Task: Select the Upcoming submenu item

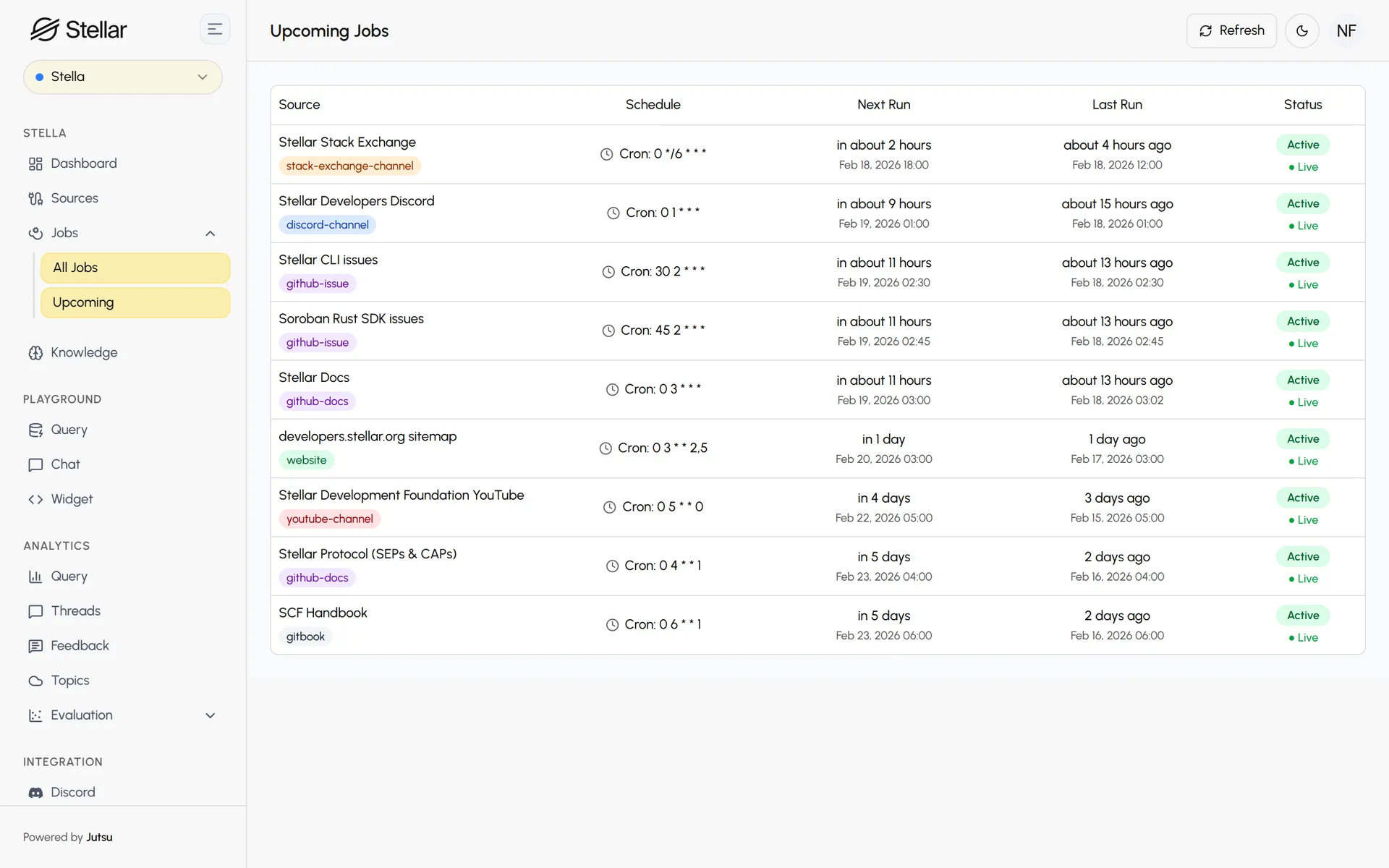Action: pos(135,302)
